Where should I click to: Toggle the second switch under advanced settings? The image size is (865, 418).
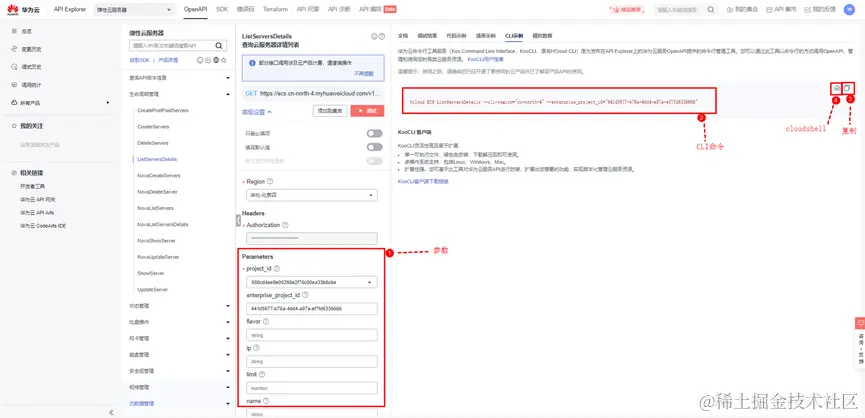[375, 147]
